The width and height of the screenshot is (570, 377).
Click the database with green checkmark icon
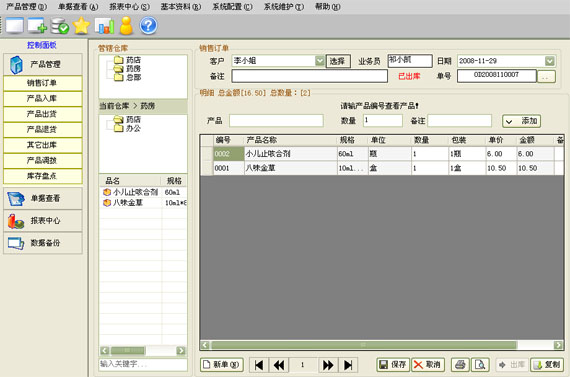click(60, 26)
